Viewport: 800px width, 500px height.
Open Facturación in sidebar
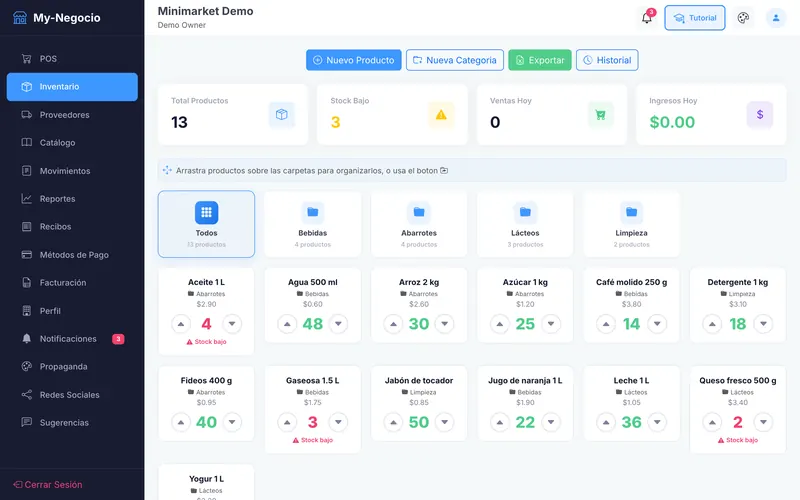tap(72, 283)
